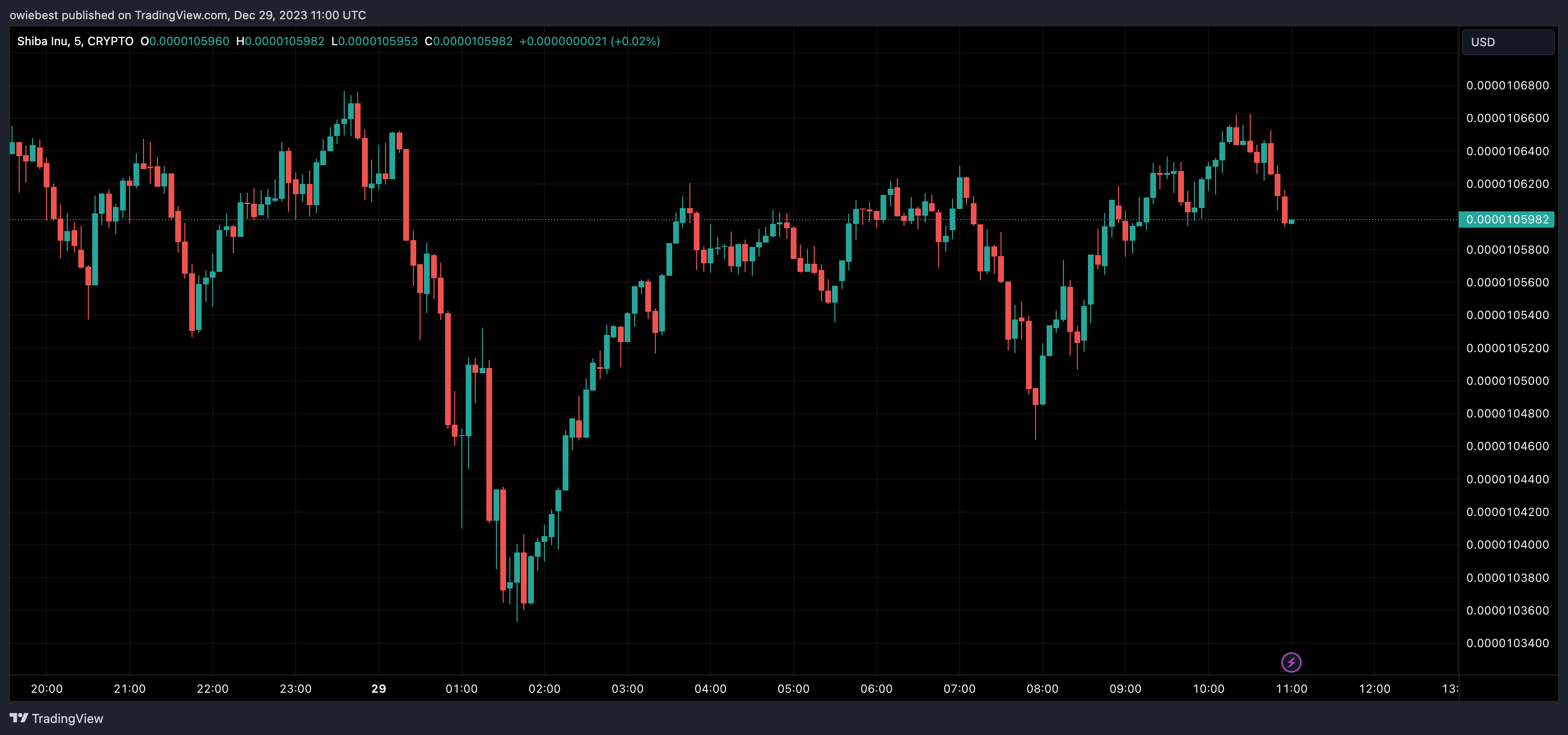Click the 0.0000104000 price axis label

click(x=1507, y=544)
